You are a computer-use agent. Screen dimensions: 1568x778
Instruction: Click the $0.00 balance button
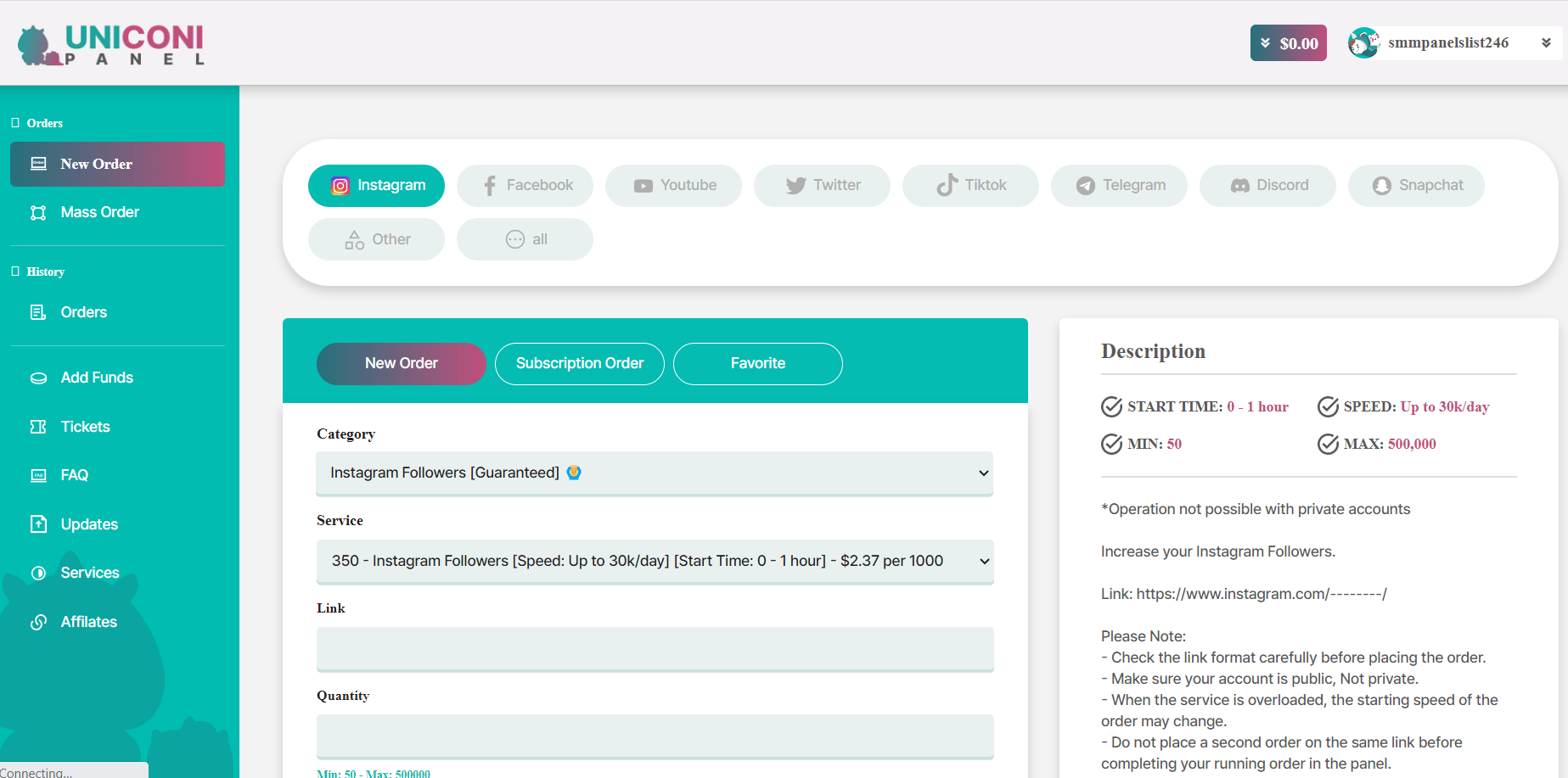(x=1288, y=43)
